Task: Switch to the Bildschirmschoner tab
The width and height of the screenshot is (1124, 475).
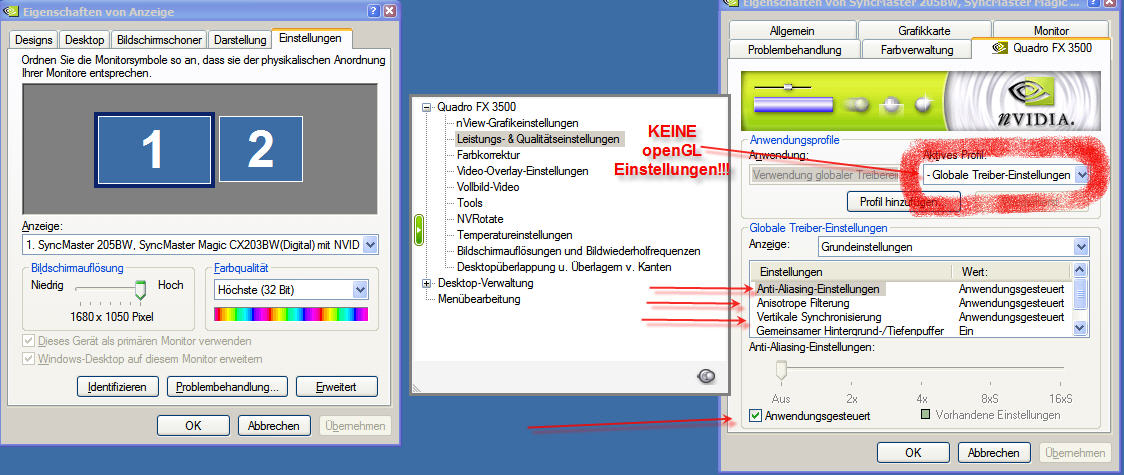Action: click(160, 39)
